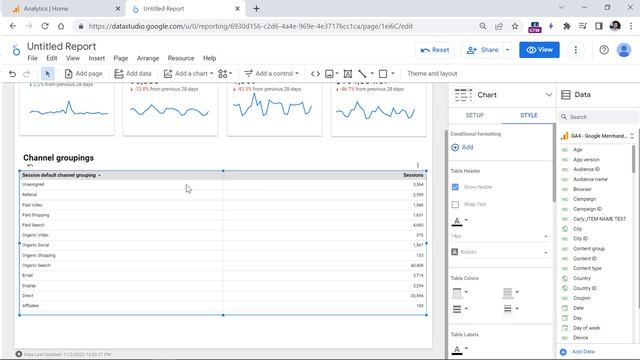Click the blue View button

click(539, 50)
